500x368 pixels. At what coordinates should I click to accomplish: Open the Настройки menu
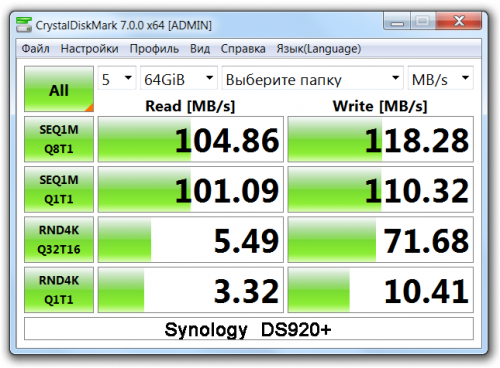point(89,49)
